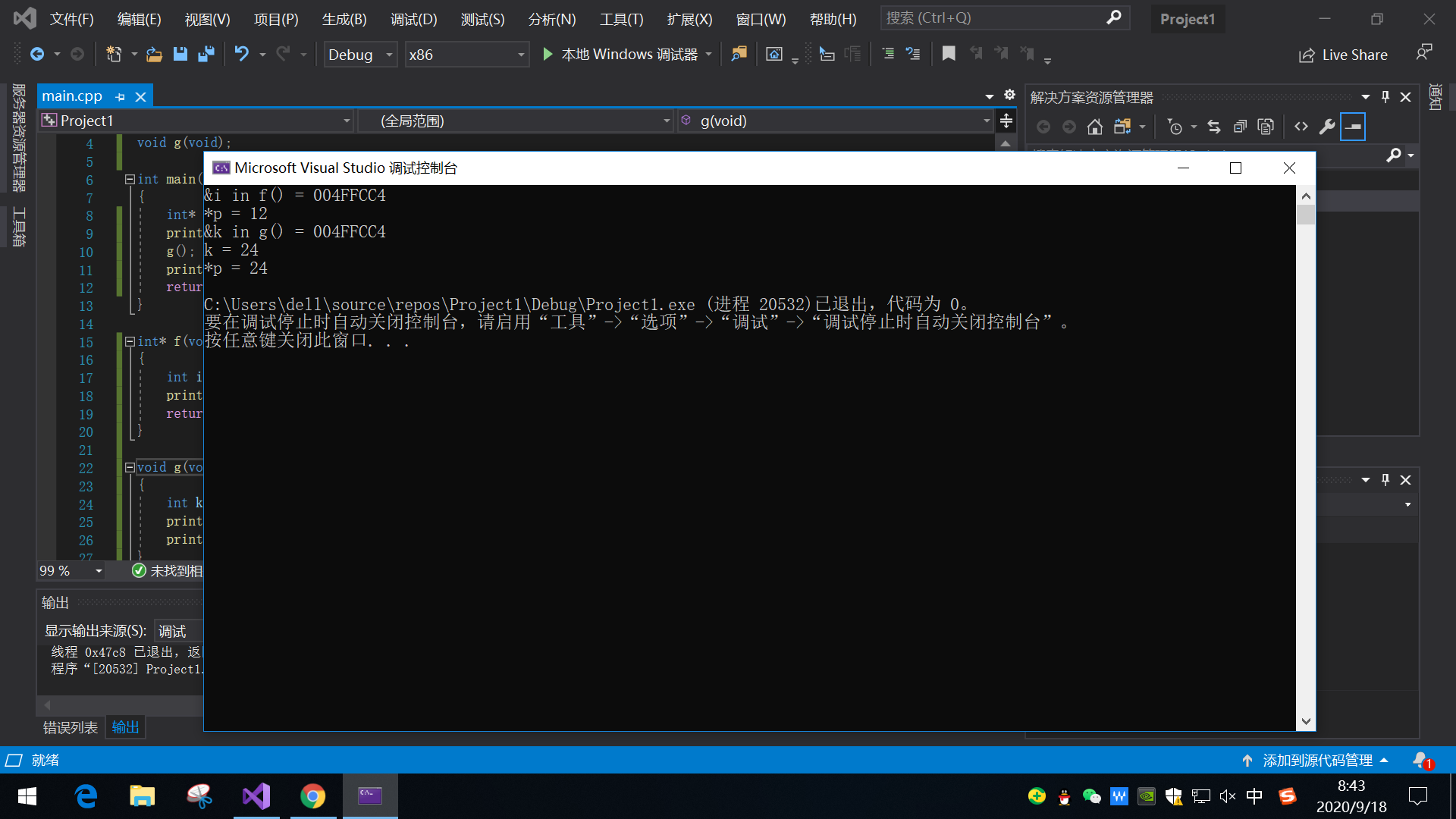Click the Undo arrow icon
The width and height of the screenshot is (1456, 819).
click(241, 54)
